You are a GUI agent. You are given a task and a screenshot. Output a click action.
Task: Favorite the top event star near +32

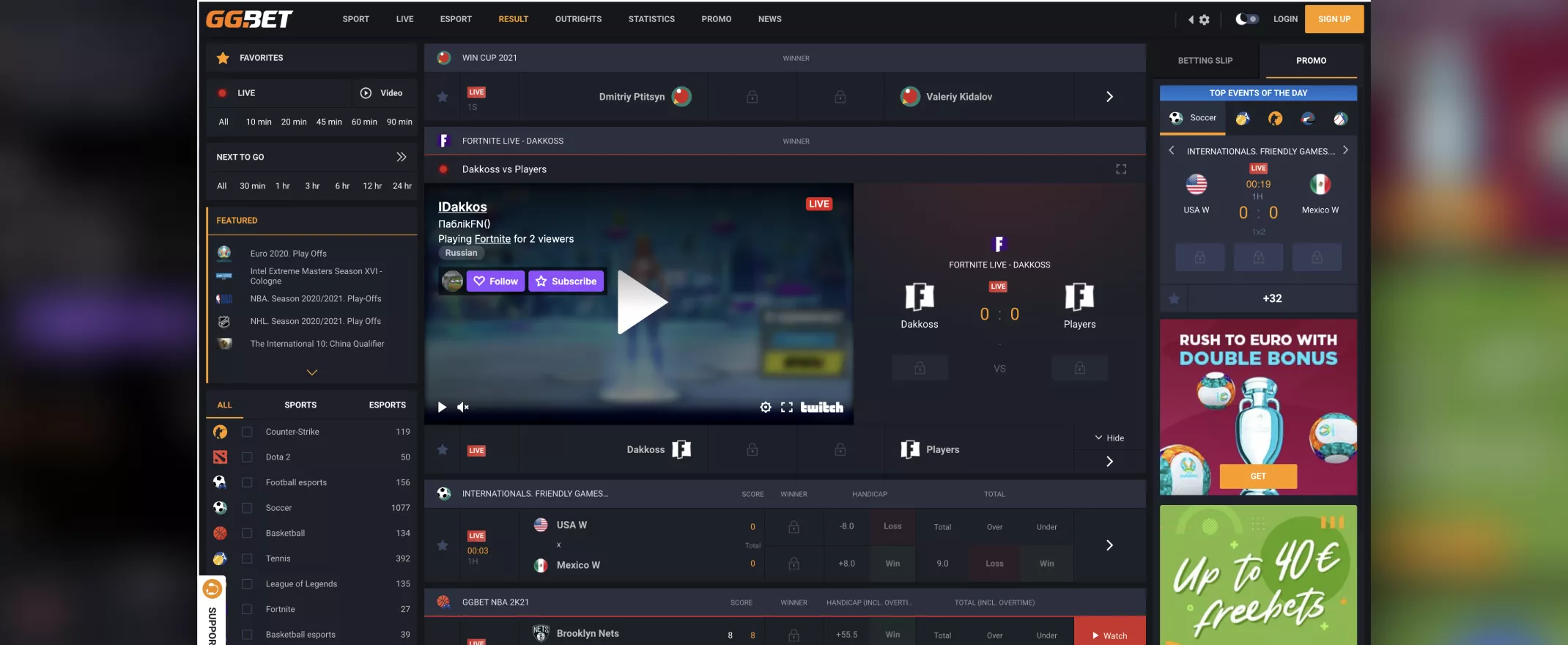[x=1174, y=299]
